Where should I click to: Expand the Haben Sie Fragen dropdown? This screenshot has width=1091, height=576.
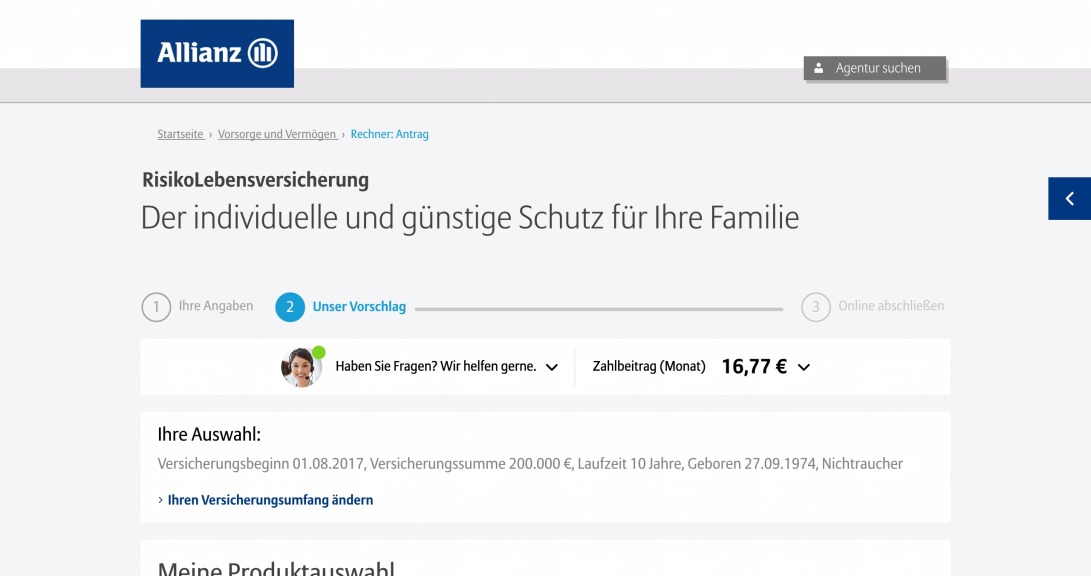[x=552, y=367]
